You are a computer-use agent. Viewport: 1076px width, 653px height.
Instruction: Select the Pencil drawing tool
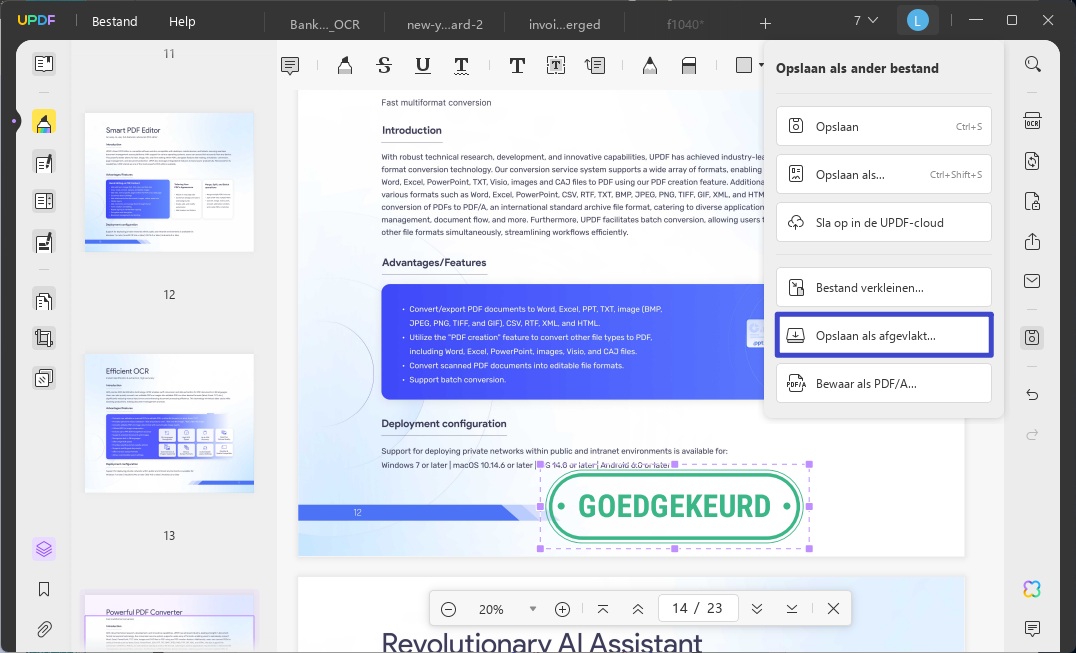[649, 66]
